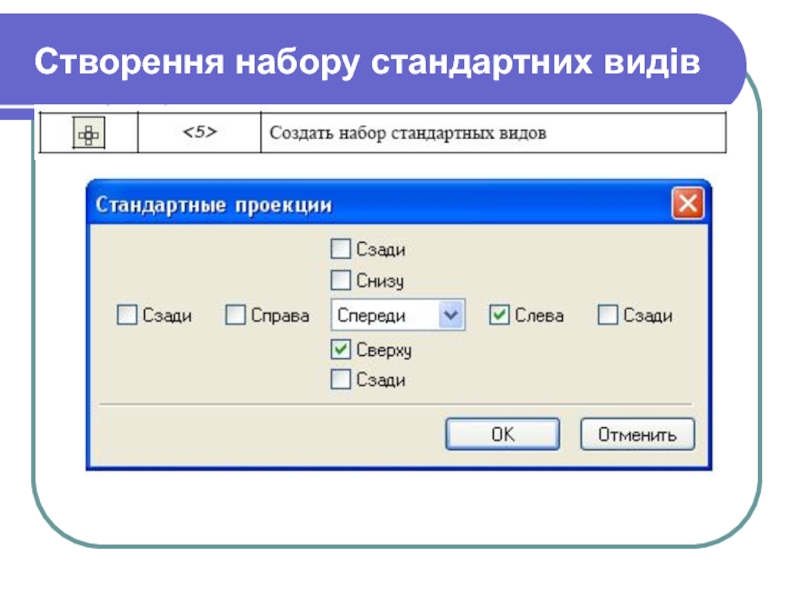Image resolution: width=800 pixels, height=600 pixels.
Task: Check the Снизу projection checkbox
Action: tap(341, 281)
